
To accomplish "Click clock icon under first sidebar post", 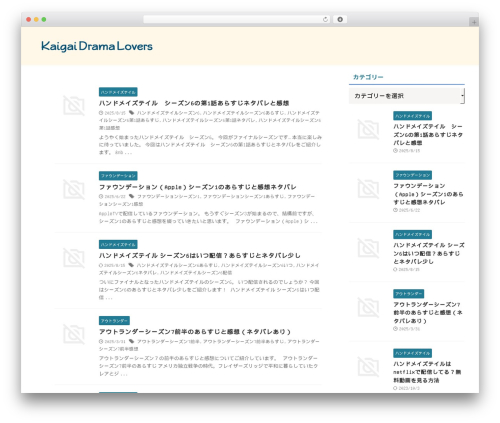I will click(395, 151).
